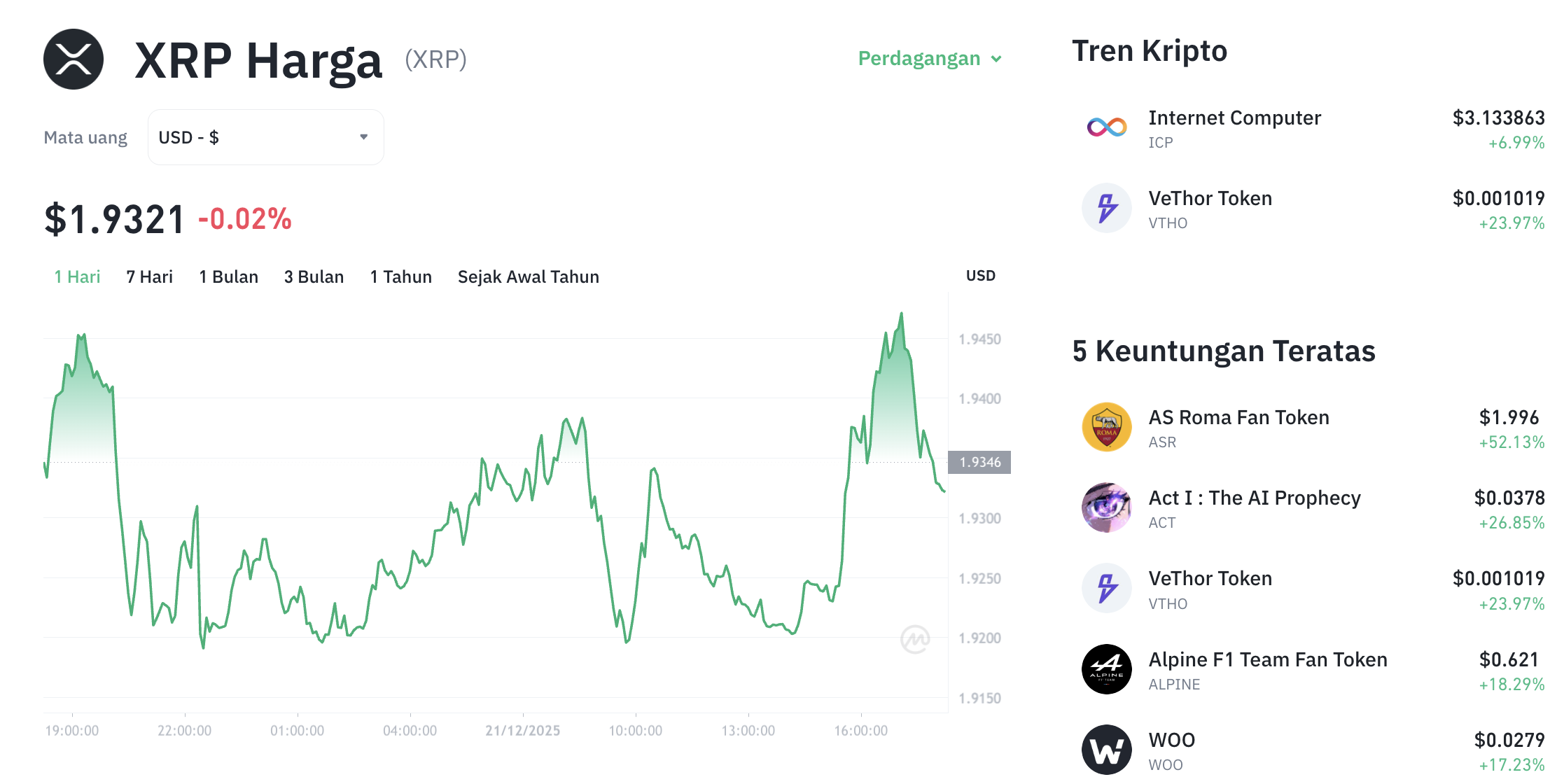Open the USD - $ currency dropdown
Screen dimensions: 1557x784
(265, 136)
